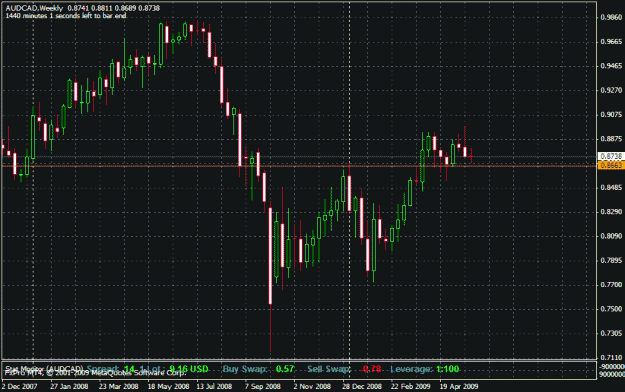Select the 0.8090 price axis label
This screenshot has width=625, height=392.
611,236
